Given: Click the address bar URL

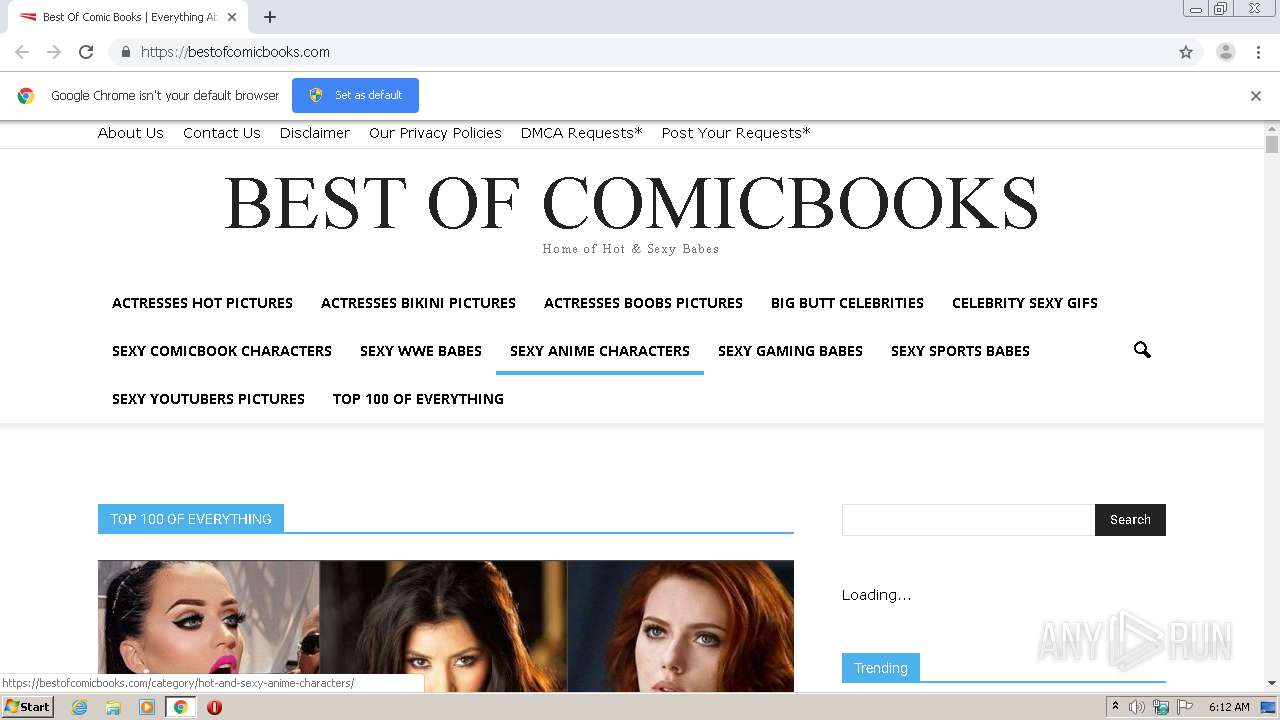Looking at the screenshot, I should [x=235, y=52].
